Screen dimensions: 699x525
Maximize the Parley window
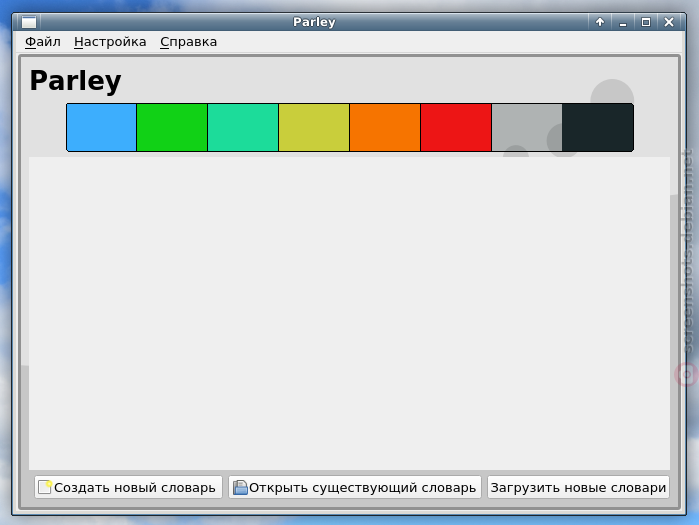tap(646, 22)
